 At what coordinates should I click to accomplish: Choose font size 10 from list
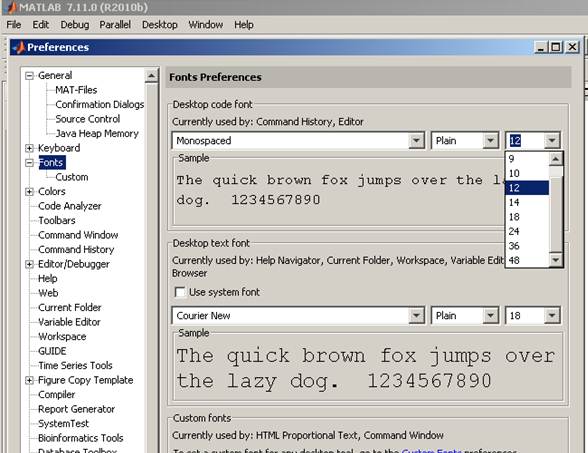point(527,174)
